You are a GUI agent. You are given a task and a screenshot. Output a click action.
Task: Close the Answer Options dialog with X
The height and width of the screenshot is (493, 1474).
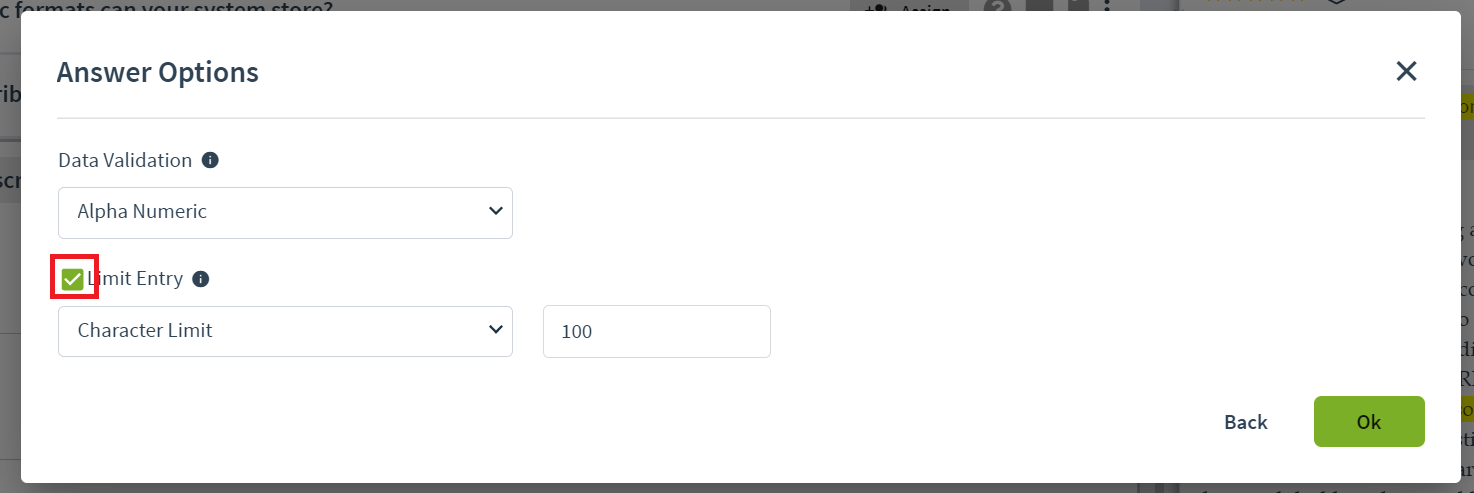[1406, 71]
